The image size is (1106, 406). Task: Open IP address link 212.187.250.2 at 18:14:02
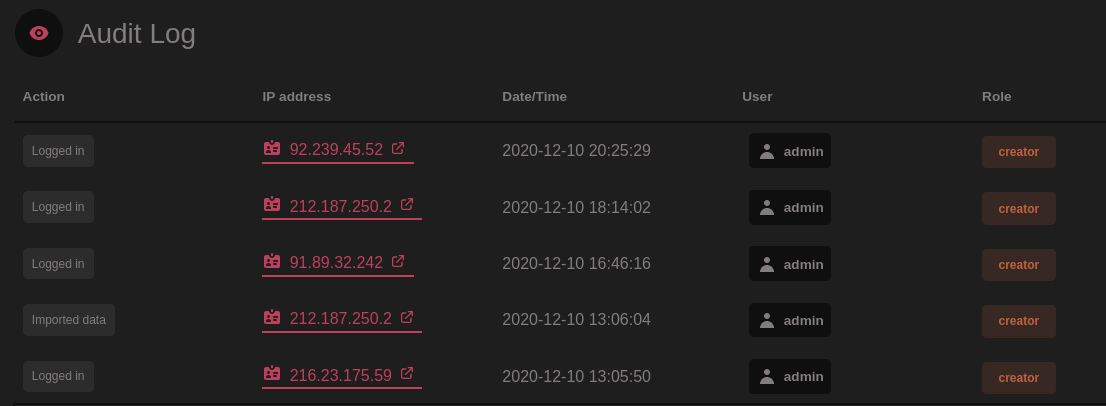pos(340,207)
